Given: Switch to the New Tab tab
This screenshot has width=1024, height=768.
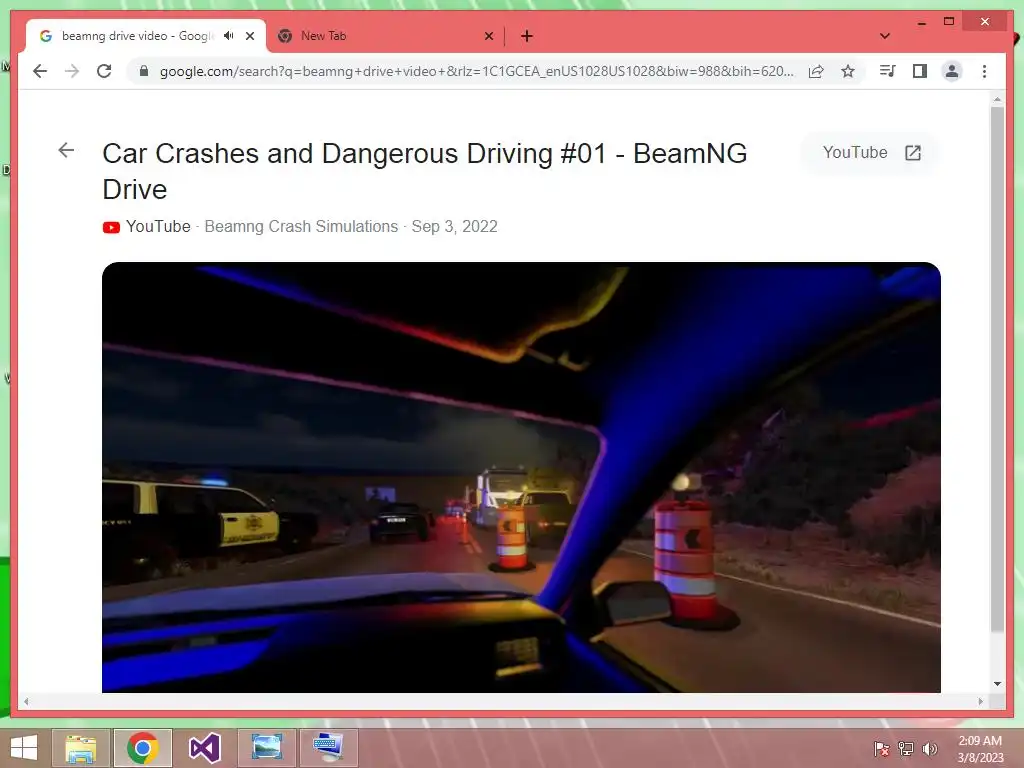Looking at the screenshot, I should click(385, 36).
